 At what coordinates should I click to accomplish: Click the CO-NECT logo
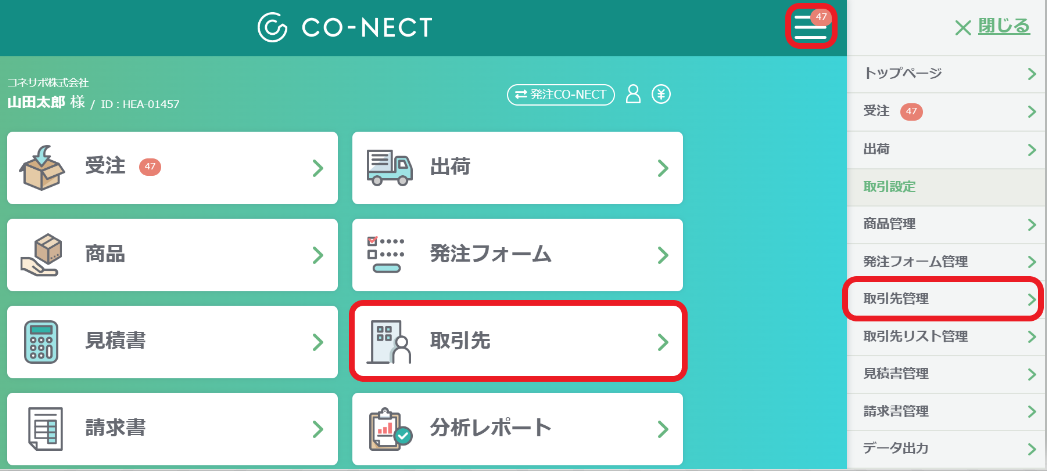[x=345, y=27]
